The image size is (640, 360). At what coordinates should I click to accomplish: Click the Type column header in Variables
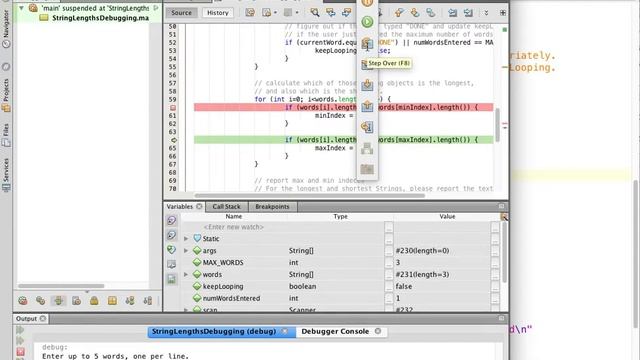(x=340, y=216)
